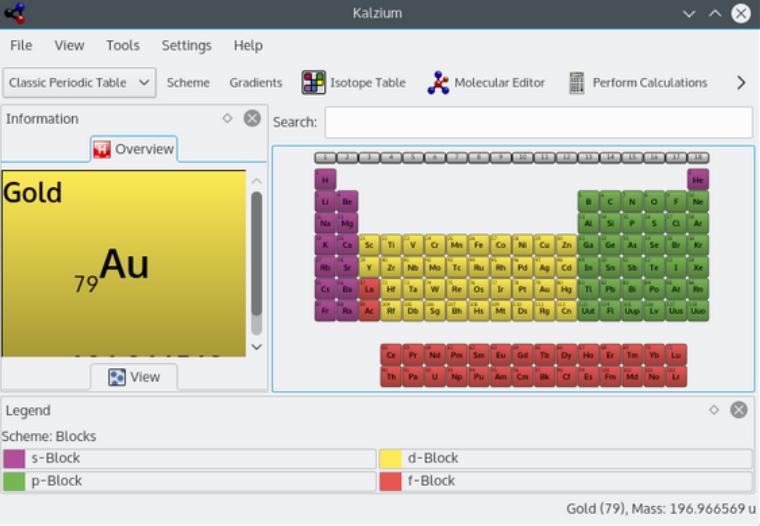760x526 pixels.
Task: Open the Gradients selector
Action: [255, 82]
